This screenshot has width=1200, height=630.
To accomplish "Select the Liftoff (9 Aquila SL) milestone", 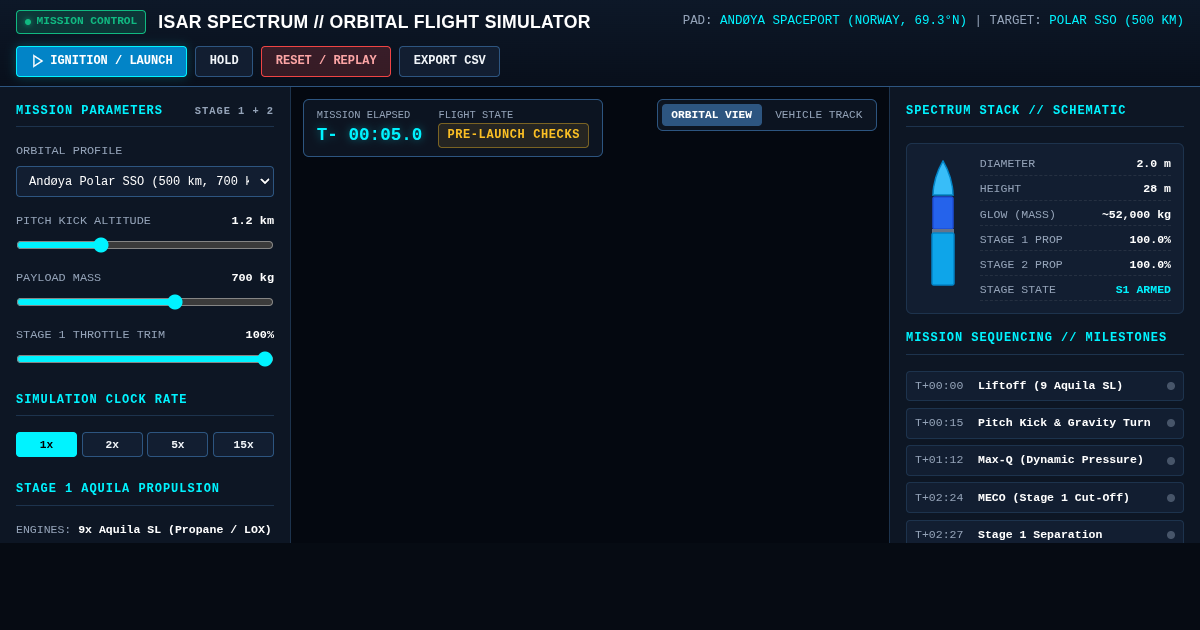I will 1045,386.
